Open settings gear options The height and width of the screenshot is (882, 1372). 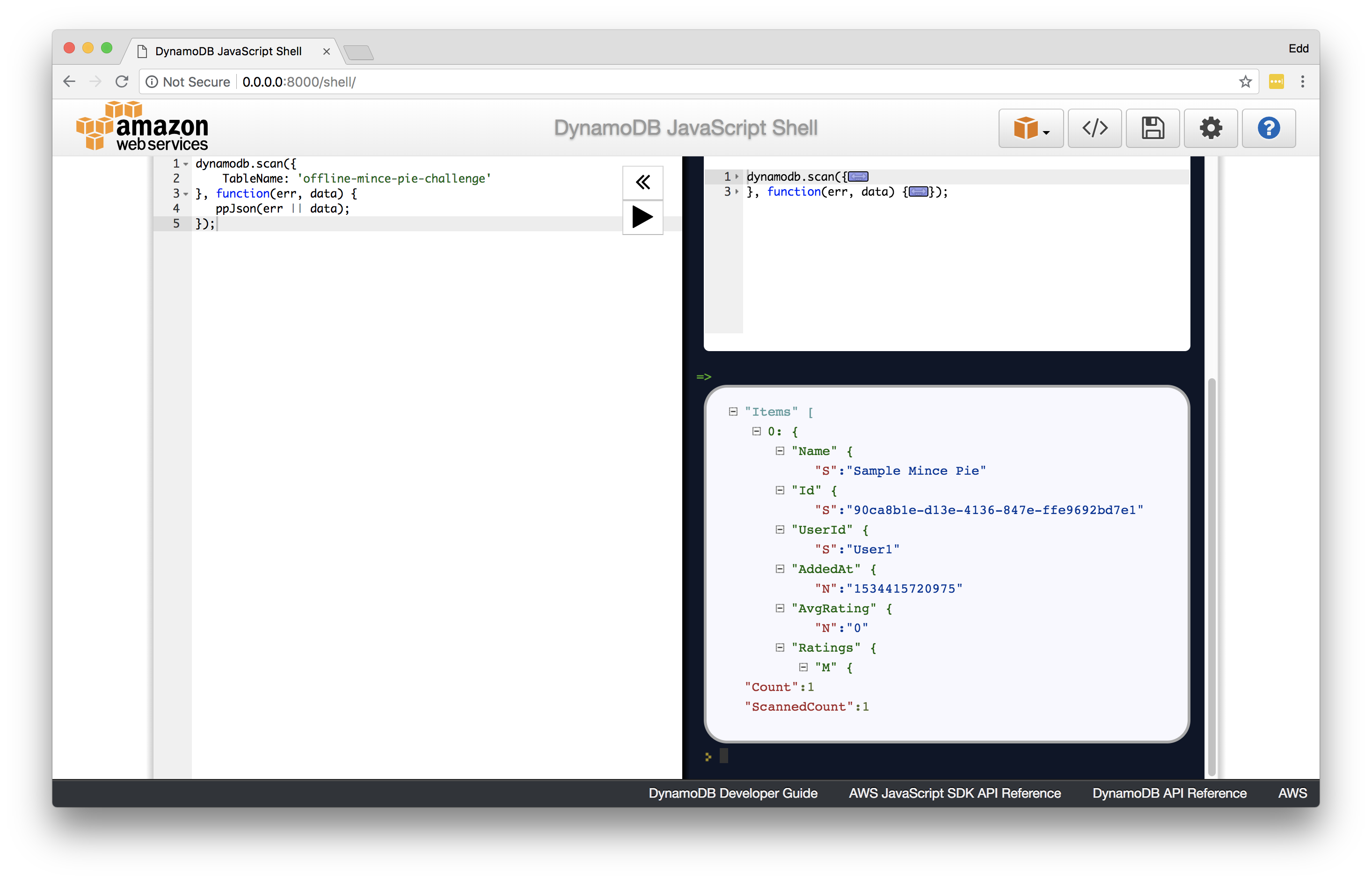[x=1210, y=128]
